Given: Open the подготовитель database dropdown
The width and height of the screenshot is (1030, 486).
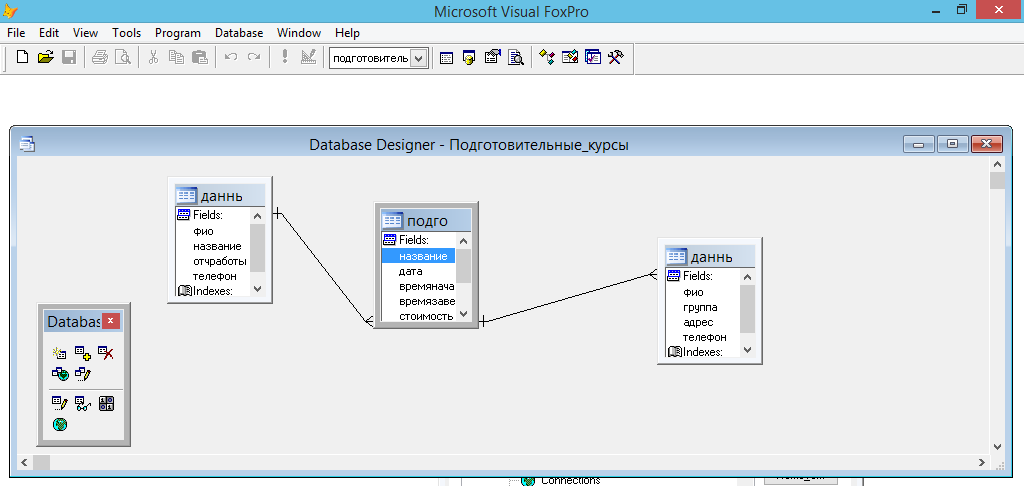Looking at the screenshot, I should click(420, 58).
